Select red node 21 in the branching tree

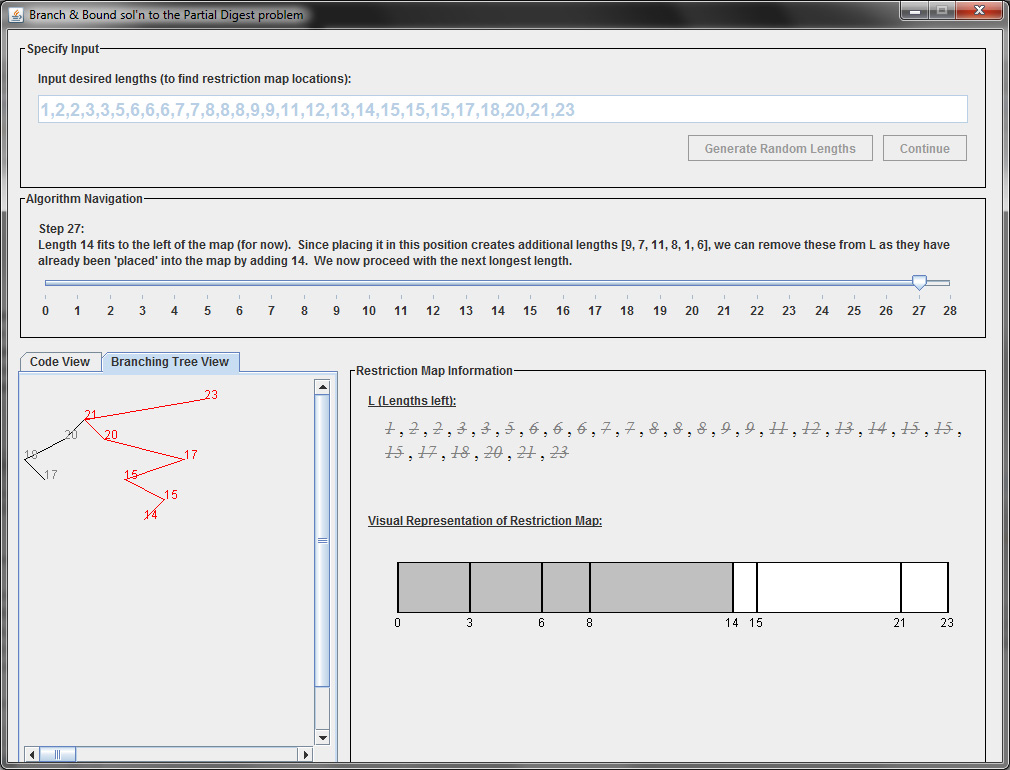91,415
